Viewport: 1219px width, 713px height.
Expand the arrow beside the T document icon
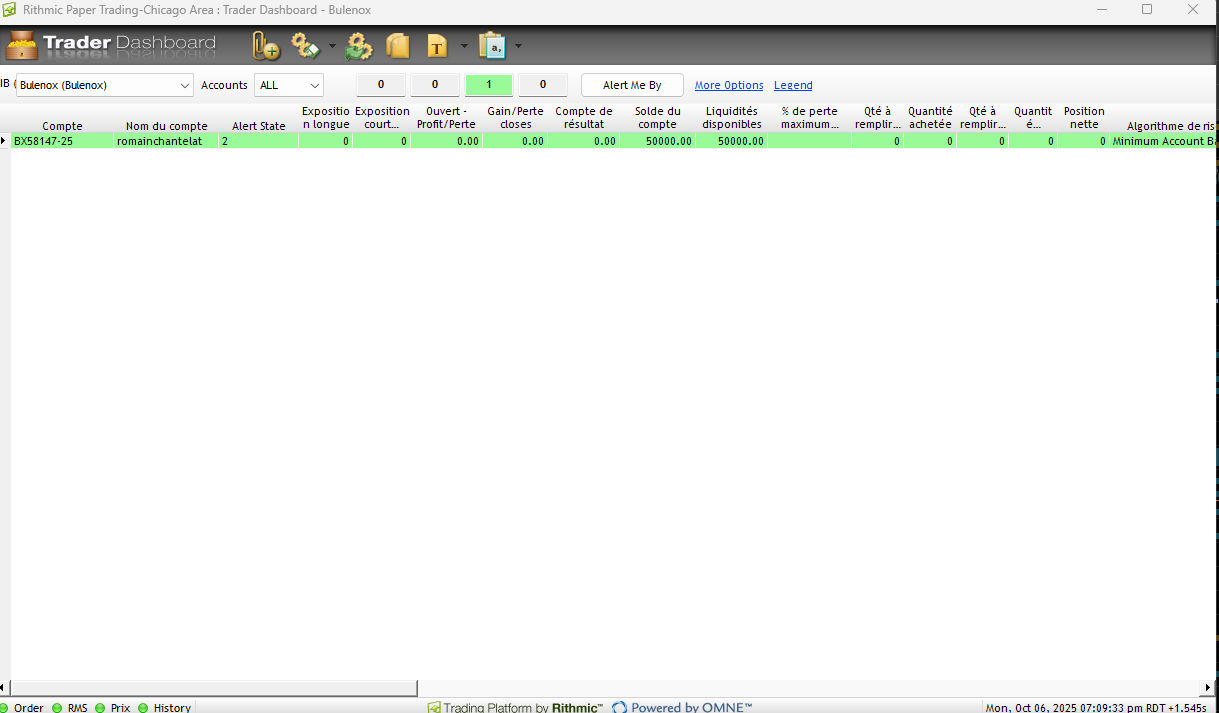pyautogui.click(x=464, y=46)
